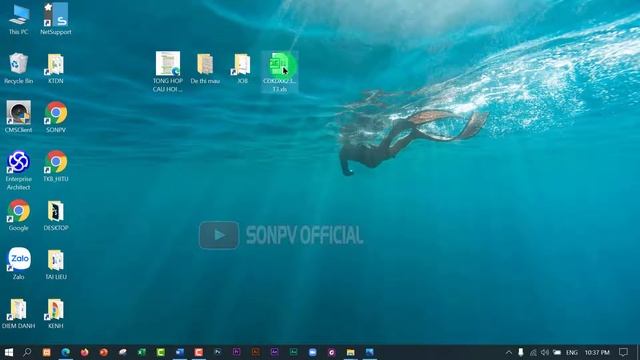640x360 pixels.
Task: Select the Zalo desktop shortcut
Action: pyautogui.click(x=19, y=264)
